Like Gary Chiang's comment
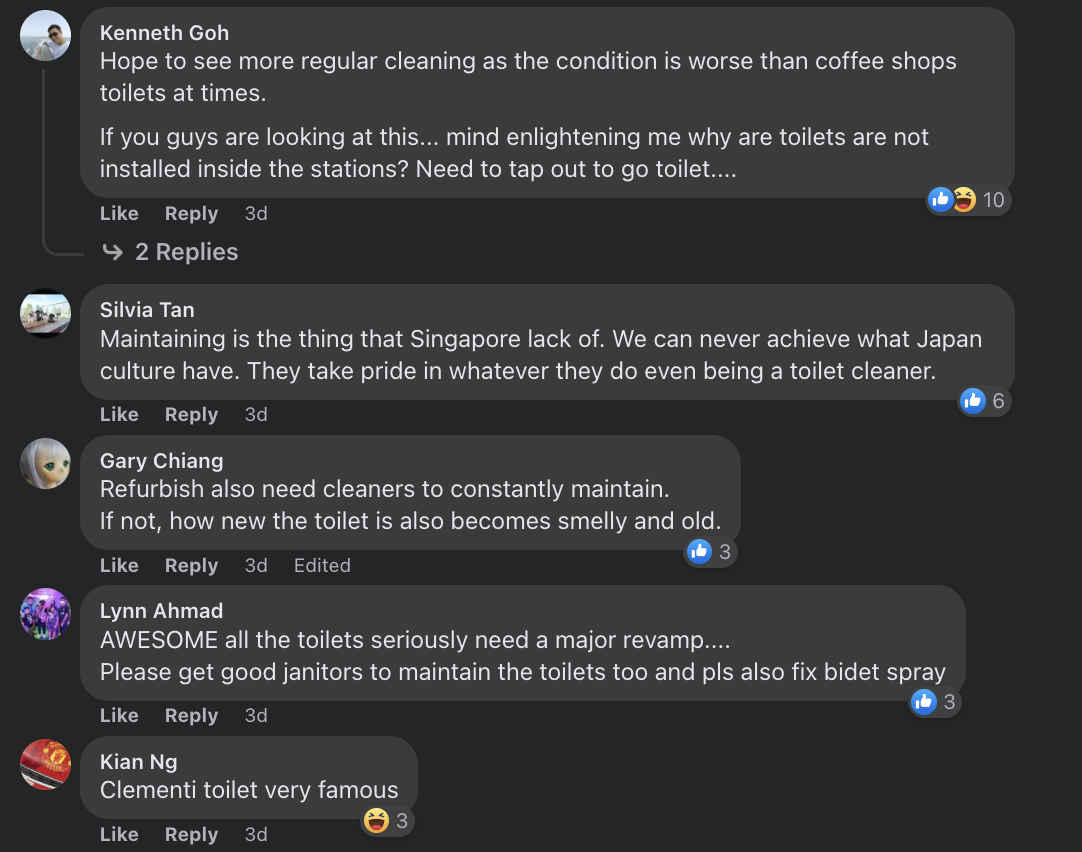The image size is (1082, 852). (119, 566)
